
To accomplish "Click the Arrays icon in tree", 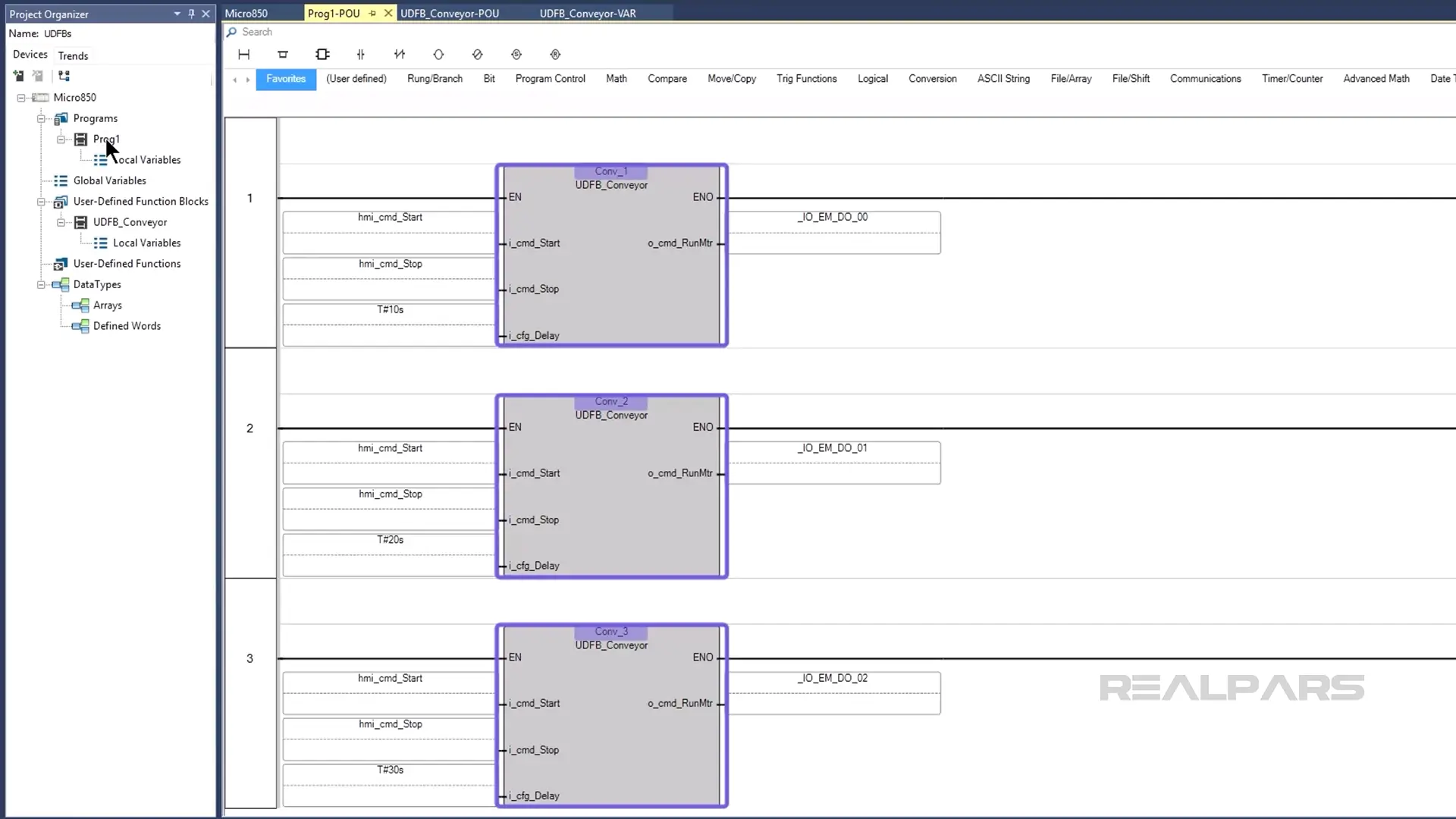I will pos(80,306).
